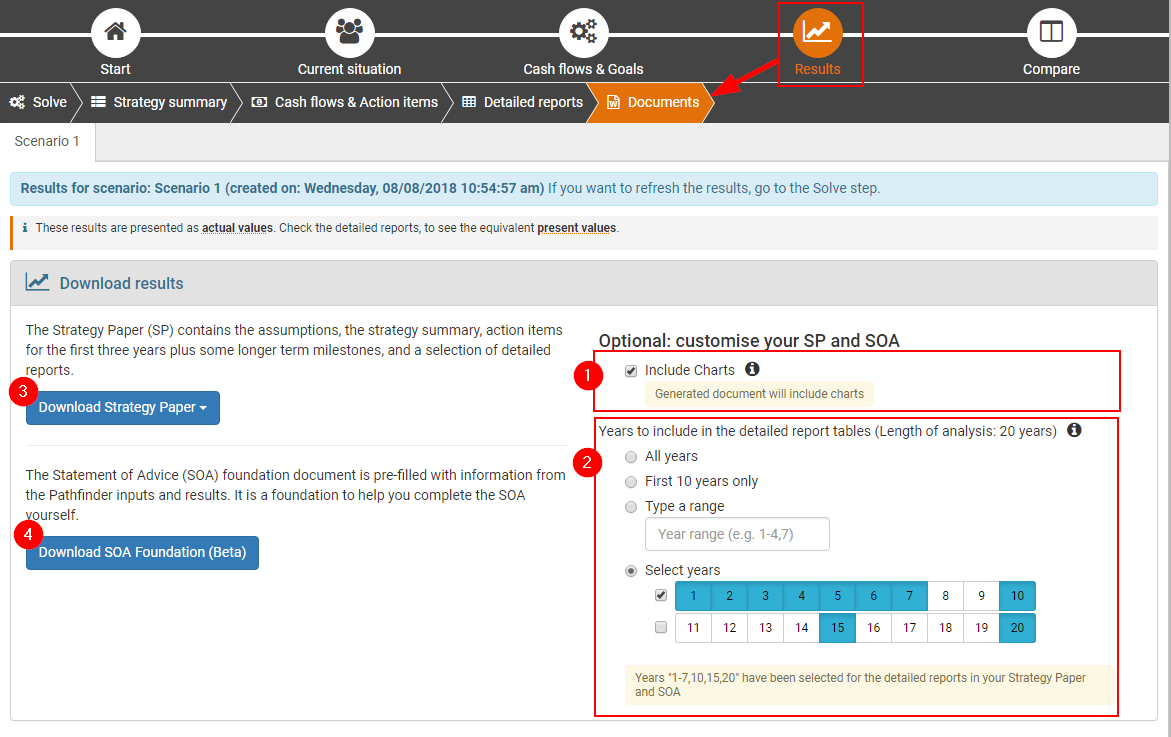Select the All years radio option
Screen dimensions: 1171x737
pyautogui.click(x=631, y=457)
